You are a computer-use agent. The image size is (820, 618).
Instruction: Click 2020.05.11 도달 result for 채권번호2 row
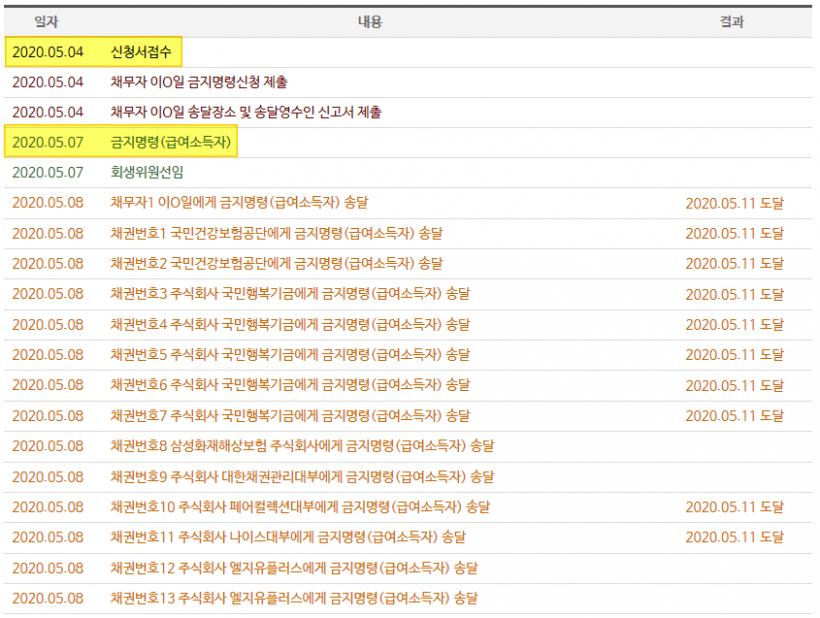tap(734, 264)
